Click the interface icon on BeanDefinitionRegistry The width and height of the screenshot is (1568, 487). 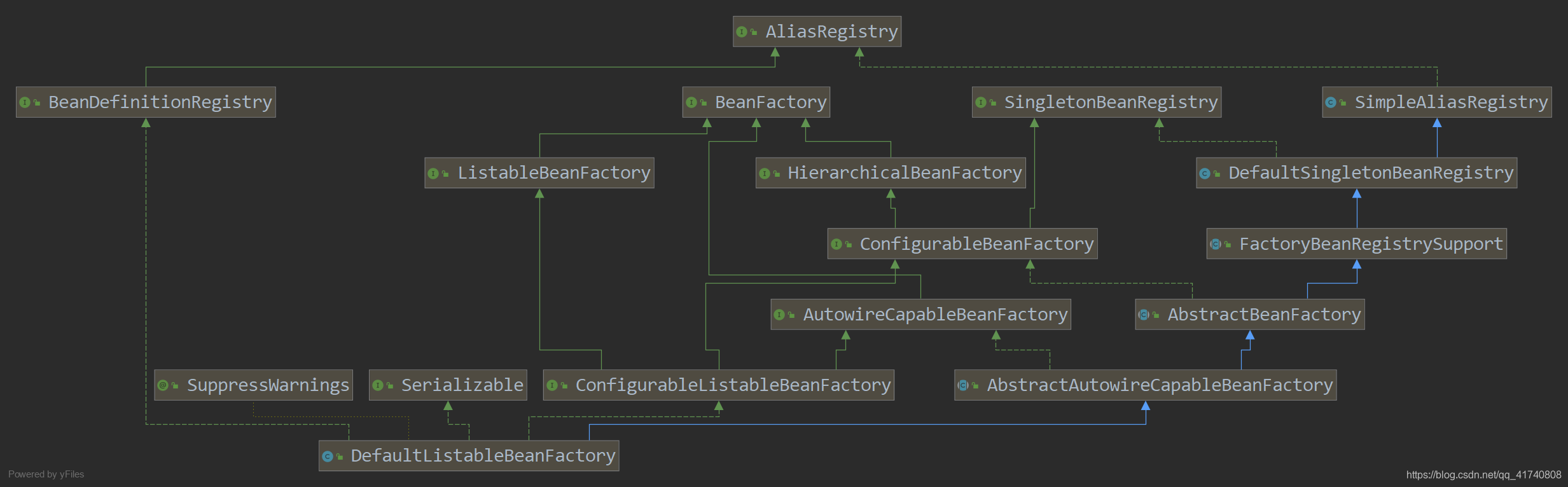[25, 102]
